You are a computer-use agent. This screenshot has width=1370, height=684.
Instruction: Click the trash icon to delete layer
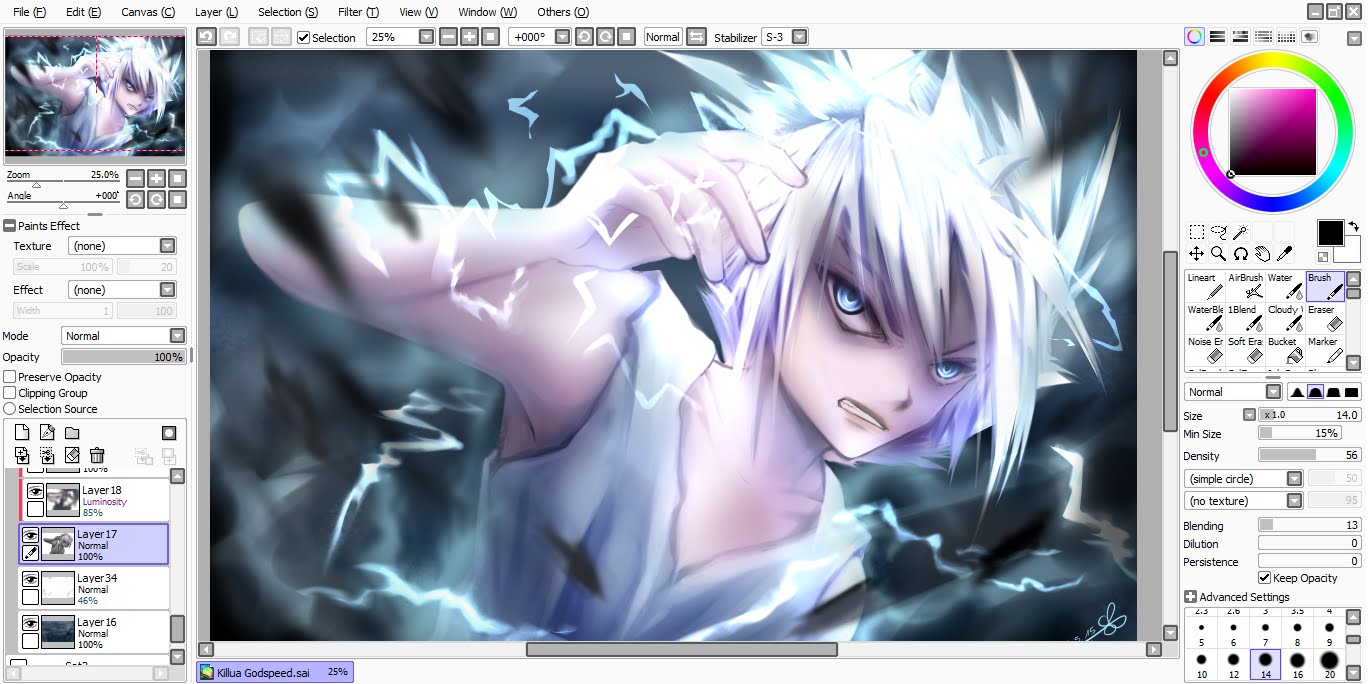[x=96, y=454]
